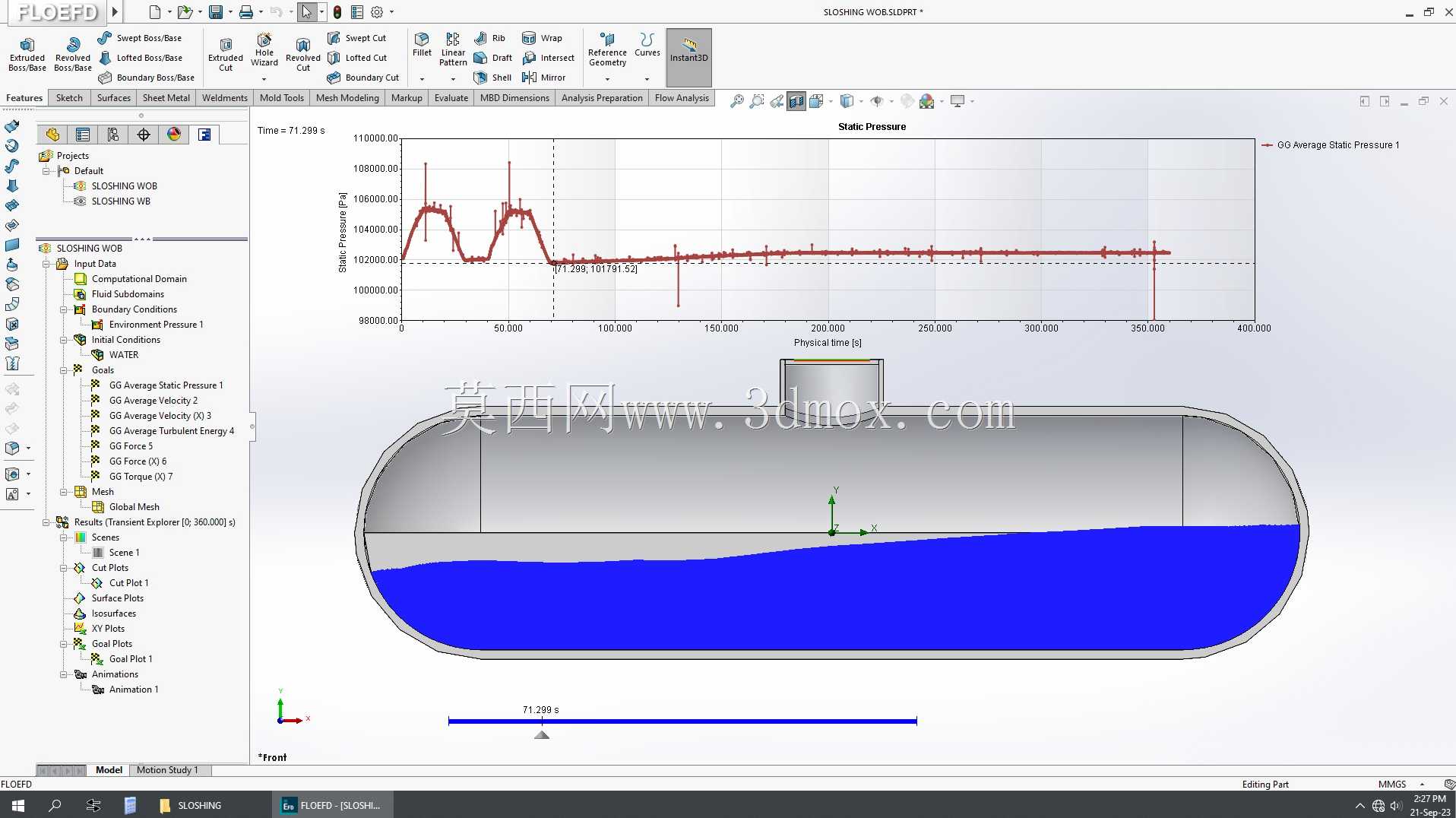Open the Curves tool

pyautogui.click(x=647, y=45)
